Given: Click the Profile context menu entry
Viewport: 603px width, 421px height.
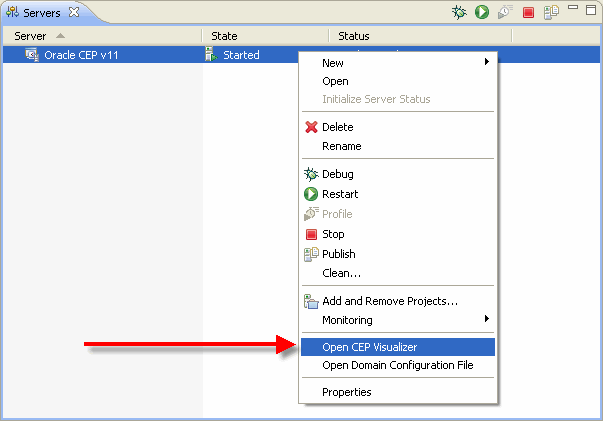Looking at the screenshot, I should [398, 214].
